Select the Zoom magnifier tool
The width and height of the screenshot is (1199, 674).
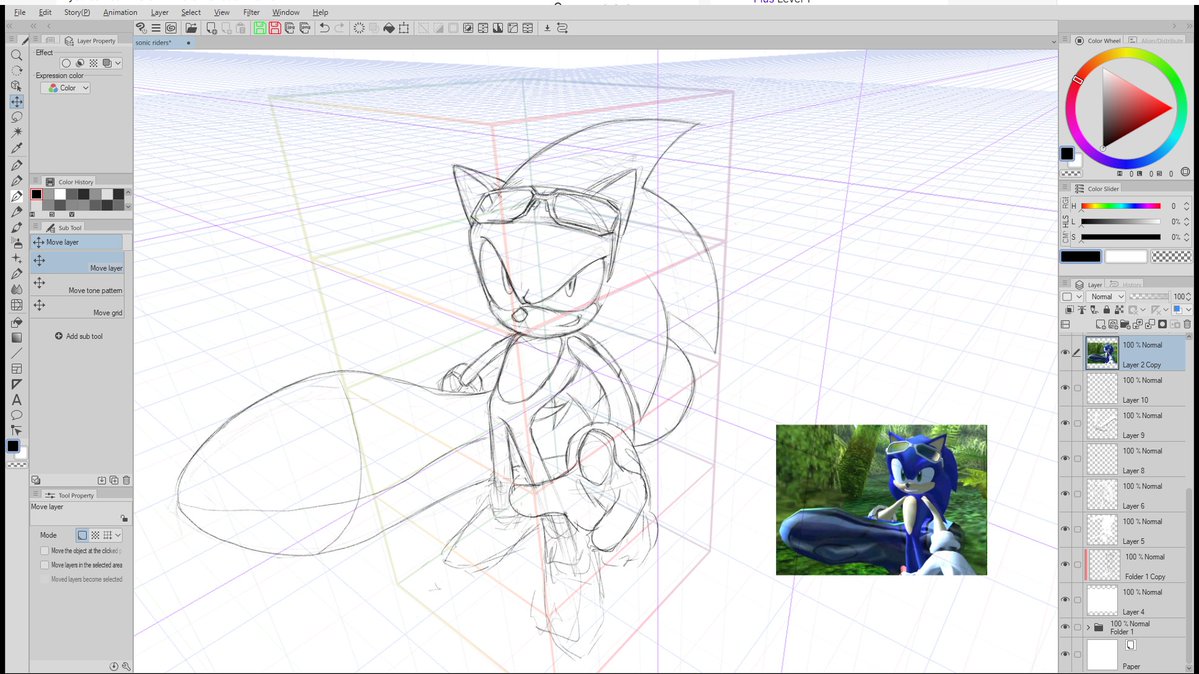click(16, 55)
